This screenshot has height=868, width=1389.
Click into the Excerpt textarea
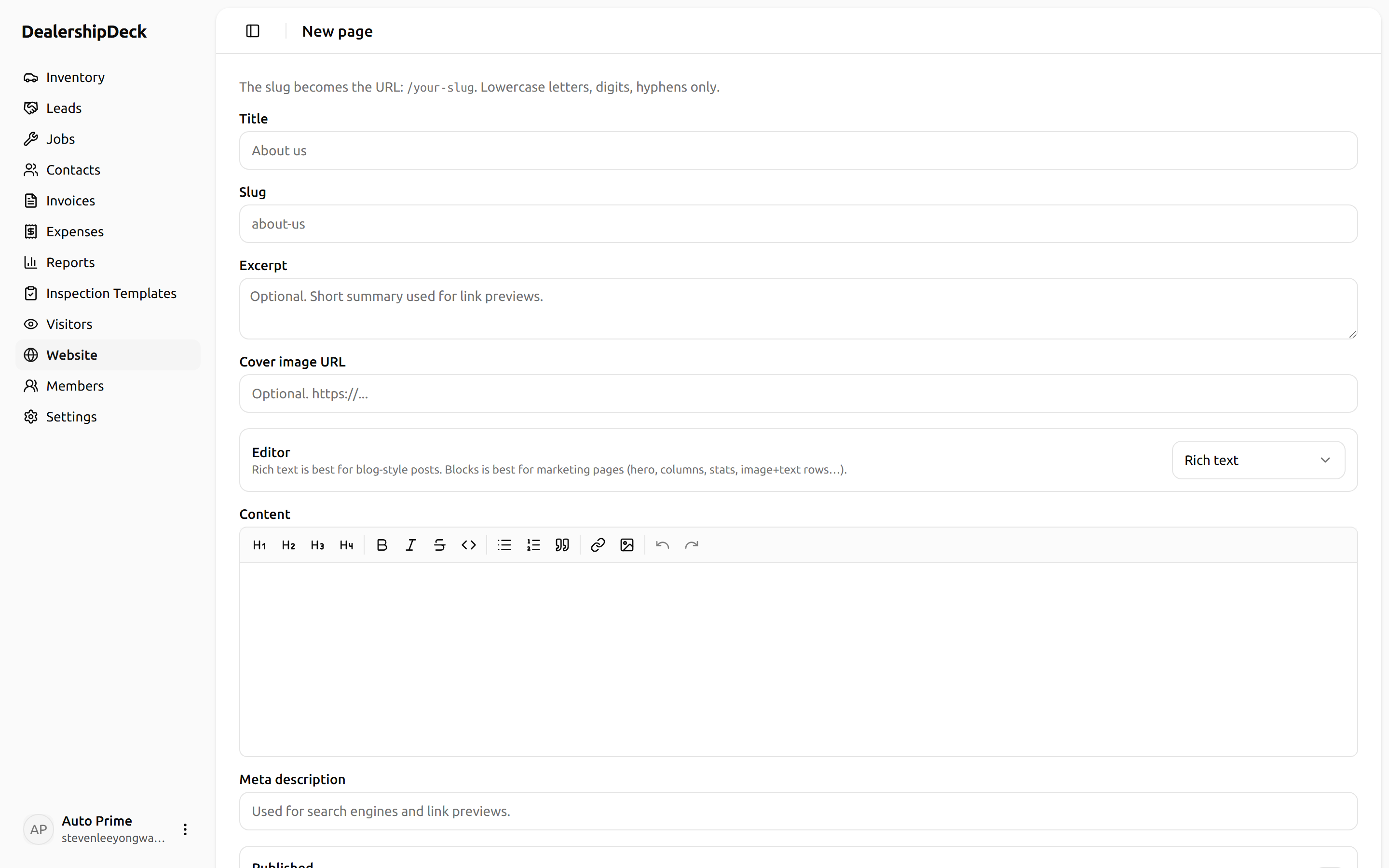798,309
